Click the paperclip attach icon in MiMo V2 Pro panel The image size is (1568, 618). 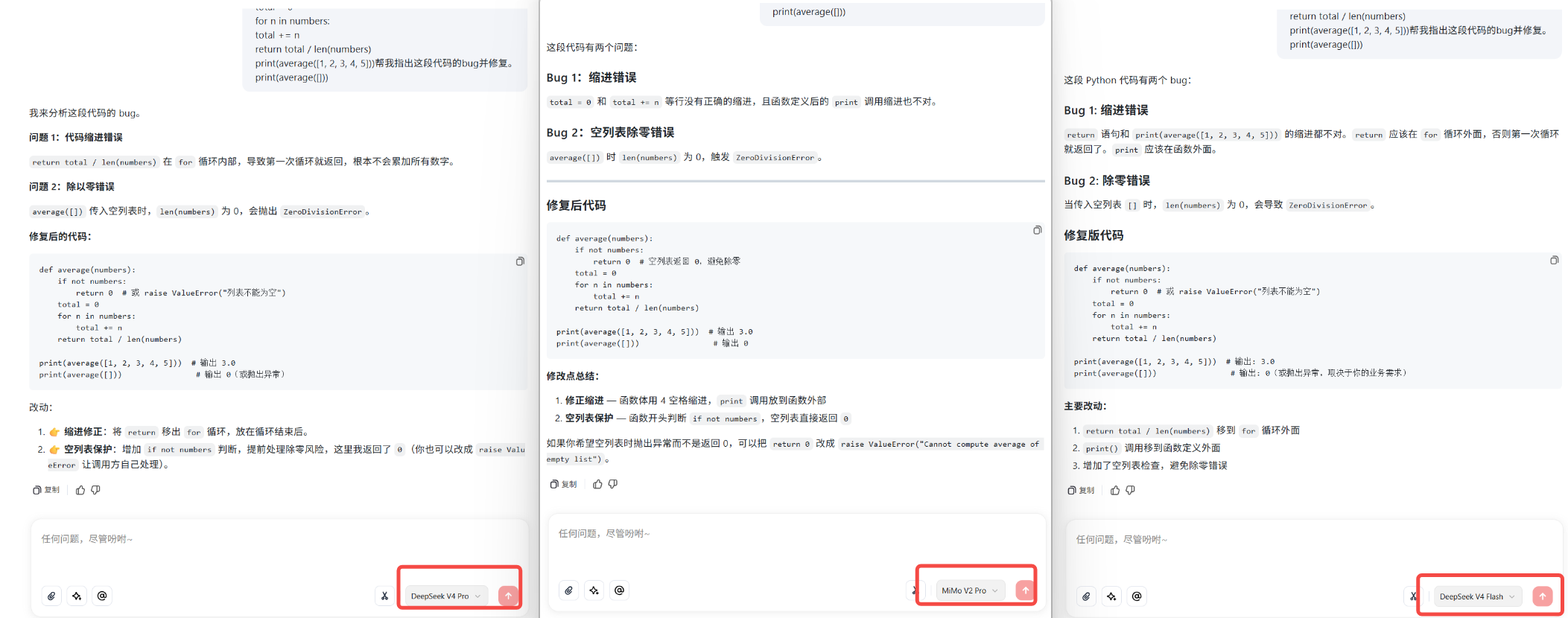[x=568, y=590]
